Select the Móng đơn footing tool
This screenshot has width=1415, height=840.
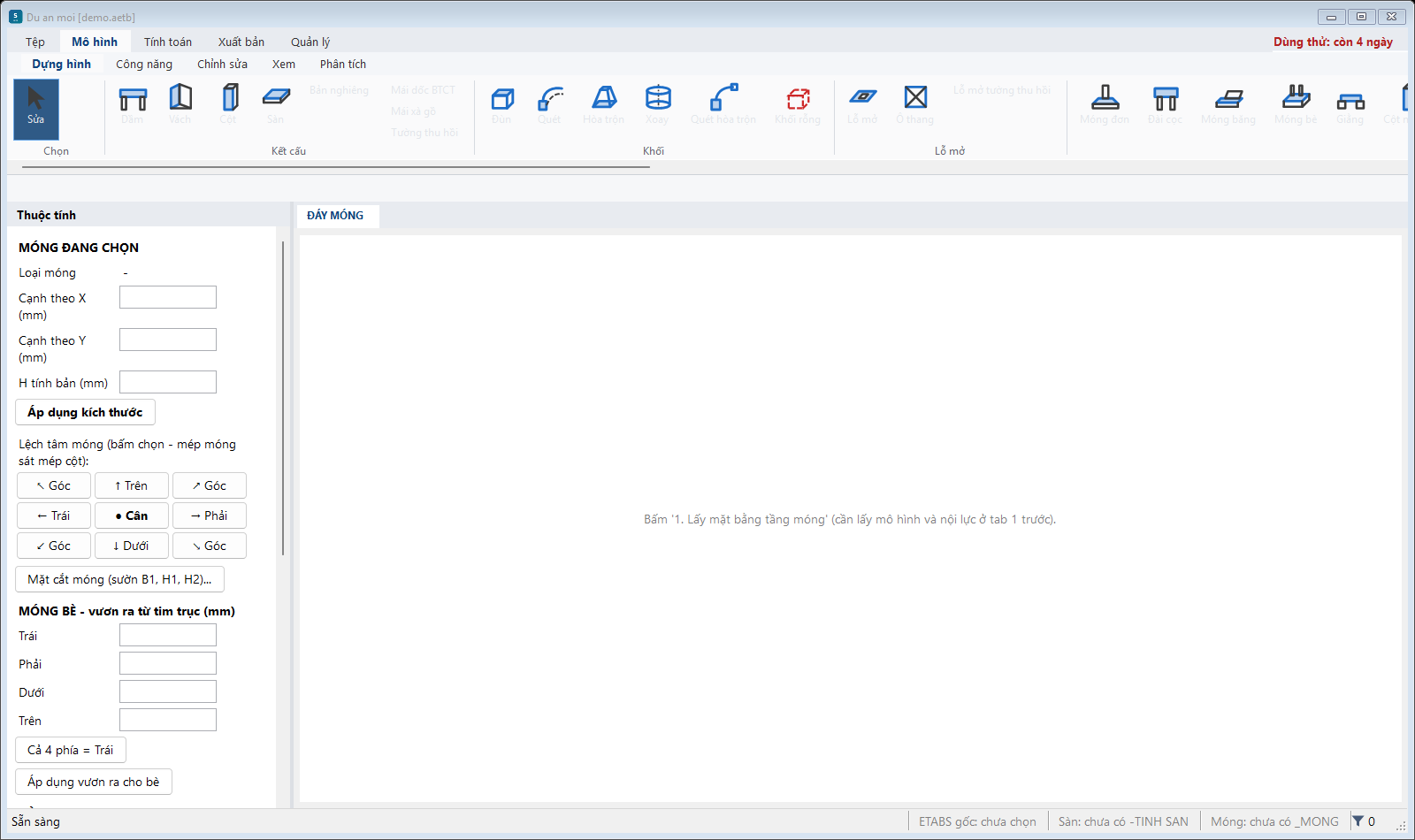1105,105
